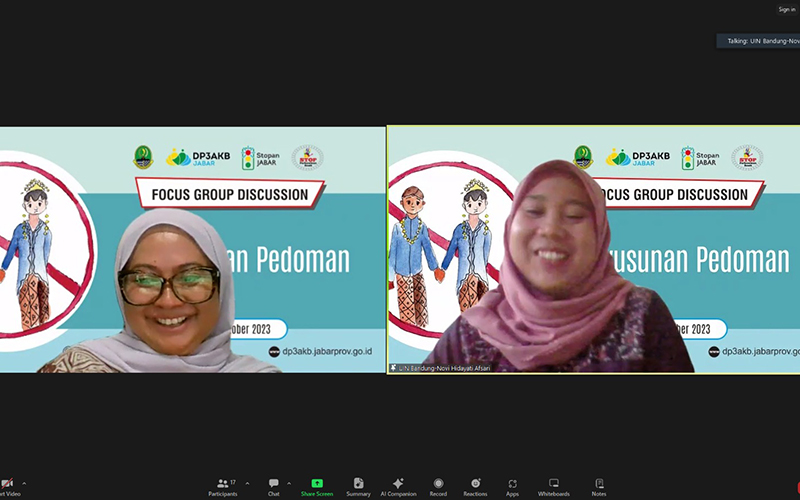
Task: Open the Participants panel
Action: [x=223, y=485]
